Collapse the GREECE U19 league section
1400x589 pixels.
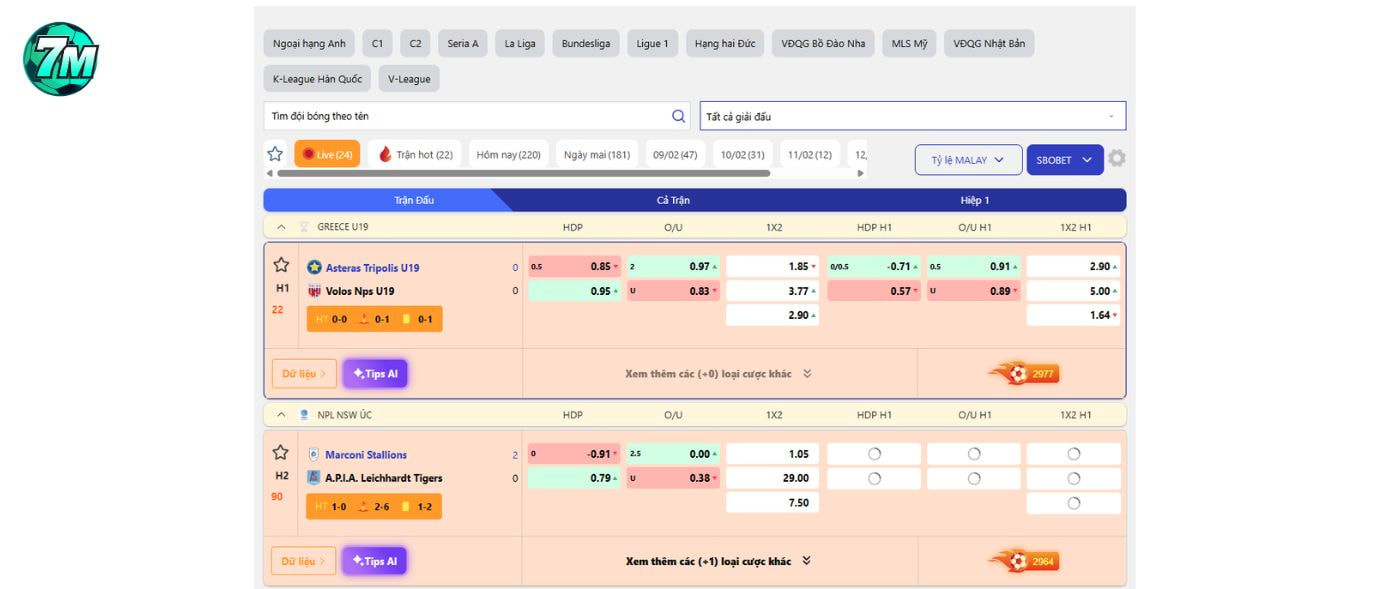tap(282, 227)
